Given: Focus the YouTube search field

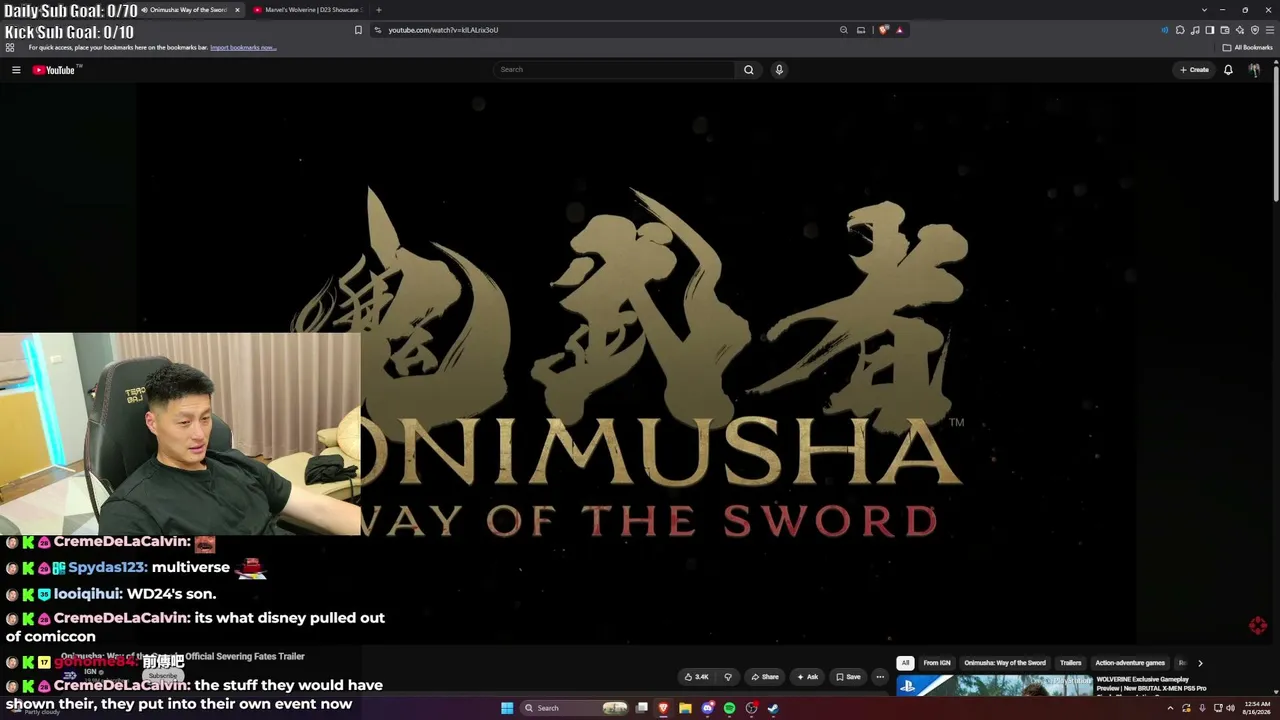Looking at the screenshot, I should tap(615, 70).
